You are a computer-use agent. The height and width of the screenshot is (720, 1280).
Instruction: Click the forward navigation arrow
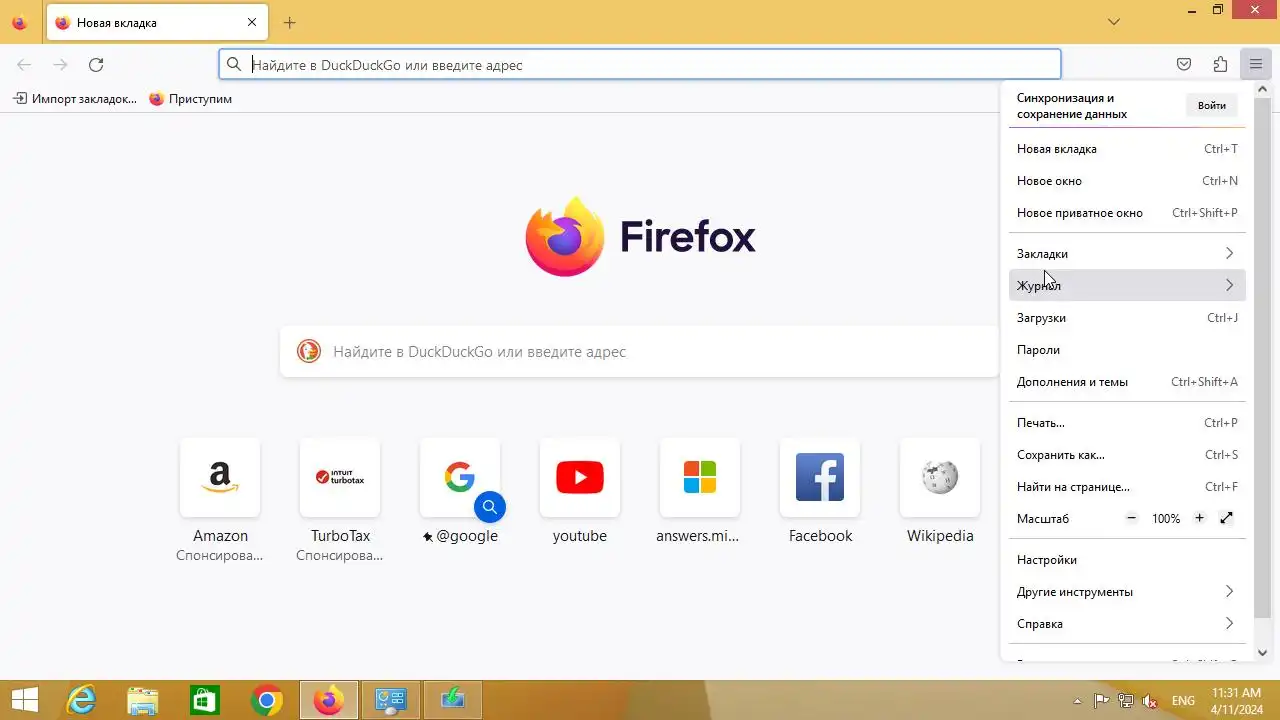[60, 65]
